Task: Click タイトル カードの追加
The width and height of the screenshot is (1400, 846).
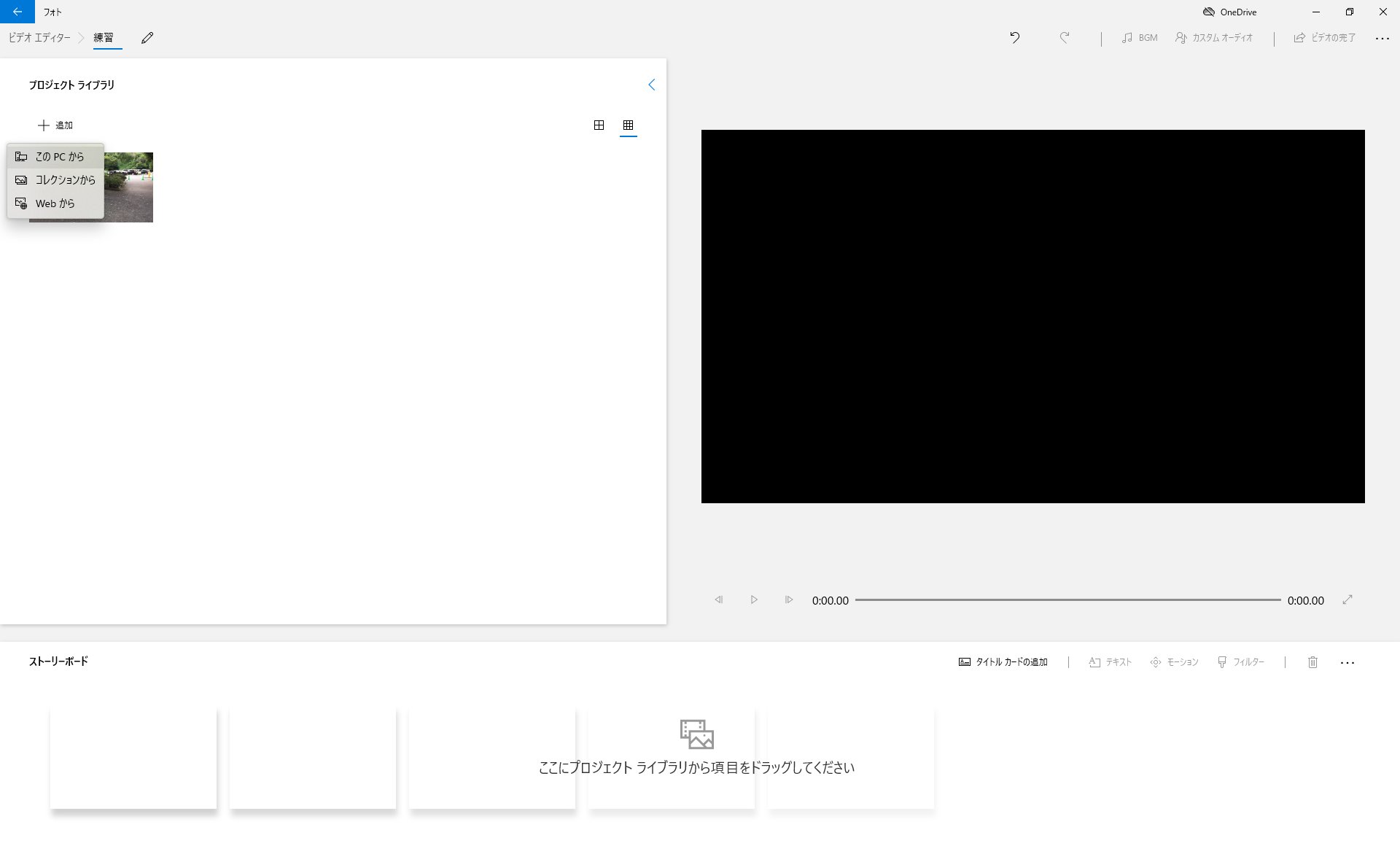Action: point(1003,662)
